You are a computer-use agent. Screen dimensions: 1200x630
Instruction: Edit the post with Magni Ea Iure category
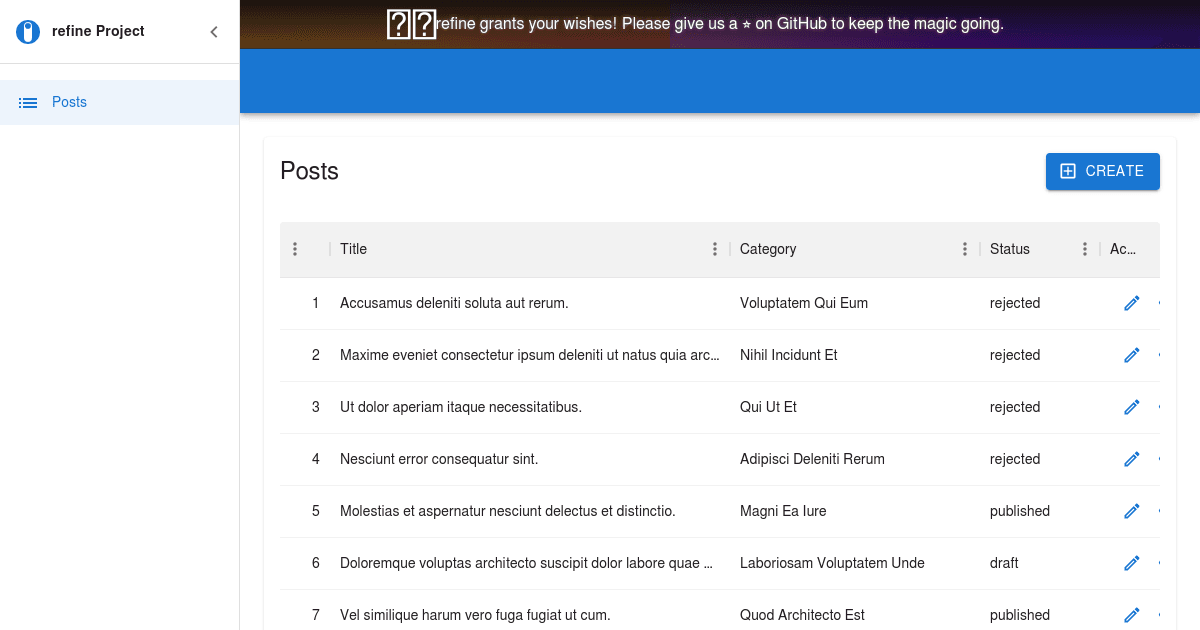click(1132, 511)
